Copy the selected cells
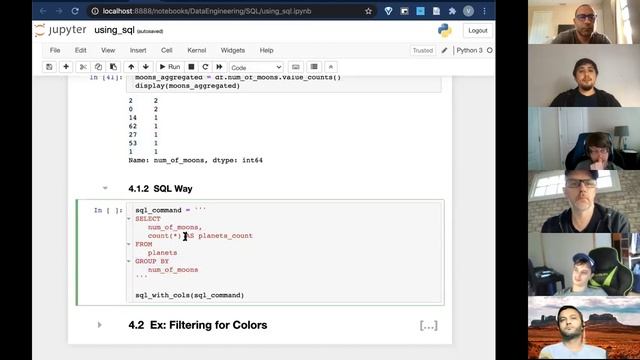Viewport: 640px width, 360px height. [x=98, y=67]
